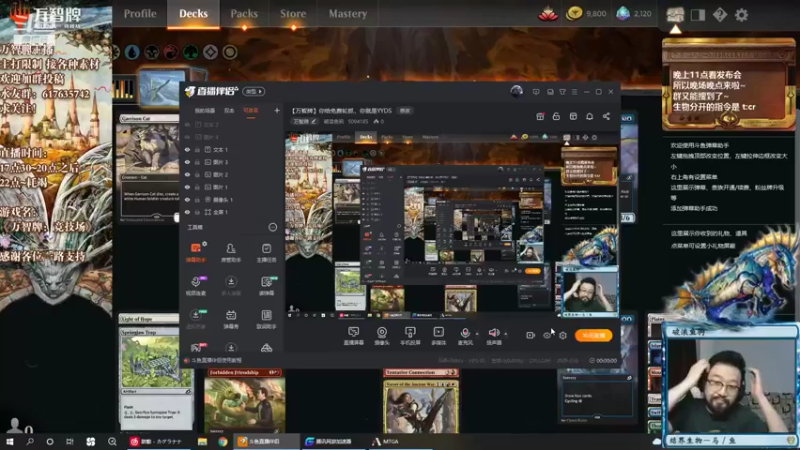800x450 pixels.
Task: Mute the 麦克风 microphone
Action: pos(465,336)
